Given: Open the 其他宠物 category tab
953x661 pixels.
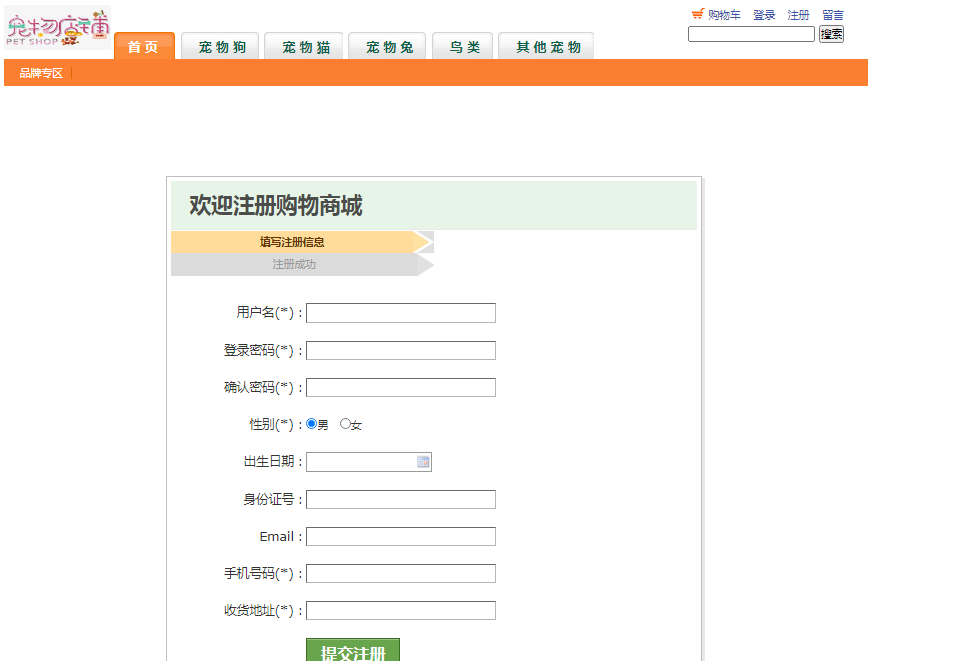Looking at the screenshot, I should [546, 46].
